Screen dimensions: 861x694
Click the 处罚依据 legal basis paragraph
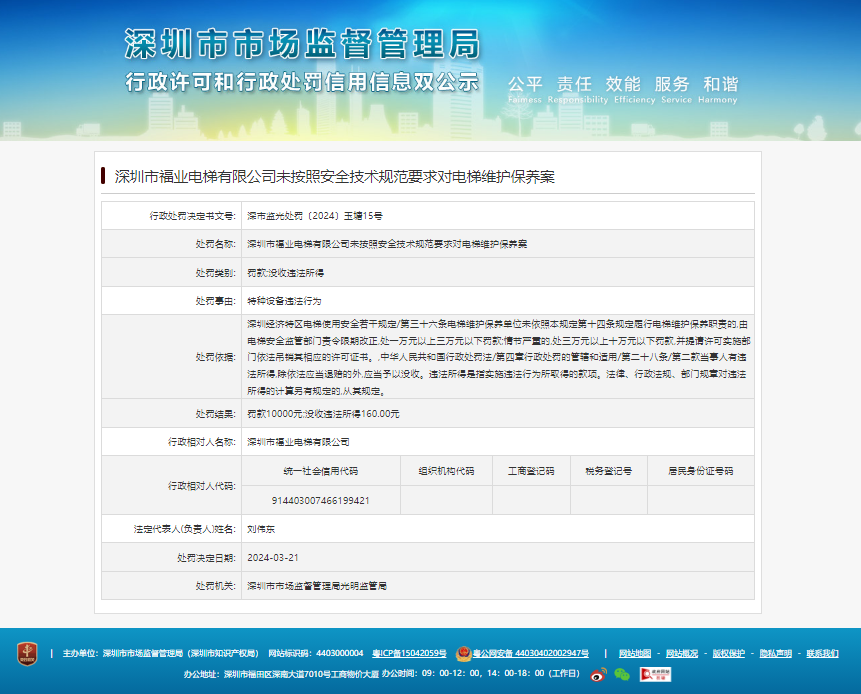coord(498,357)
